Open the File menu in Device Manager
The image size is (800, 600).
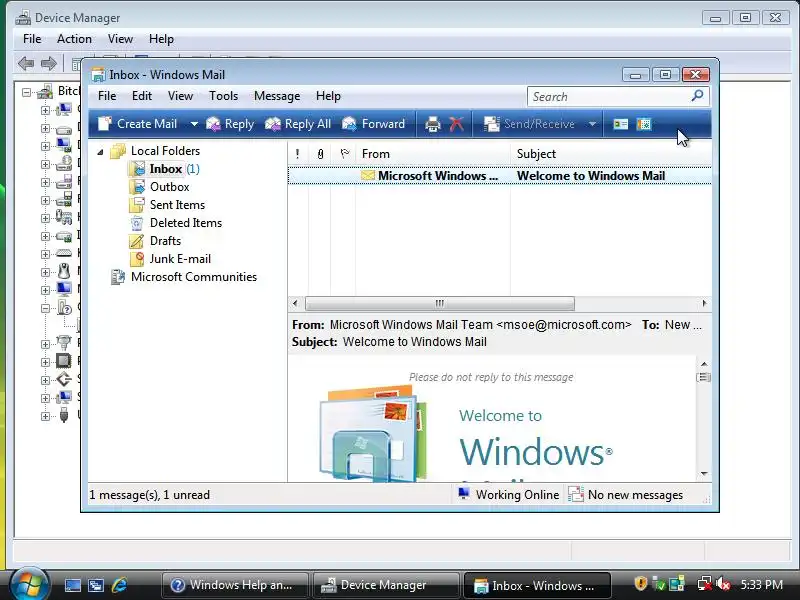(x=32, y=39)
